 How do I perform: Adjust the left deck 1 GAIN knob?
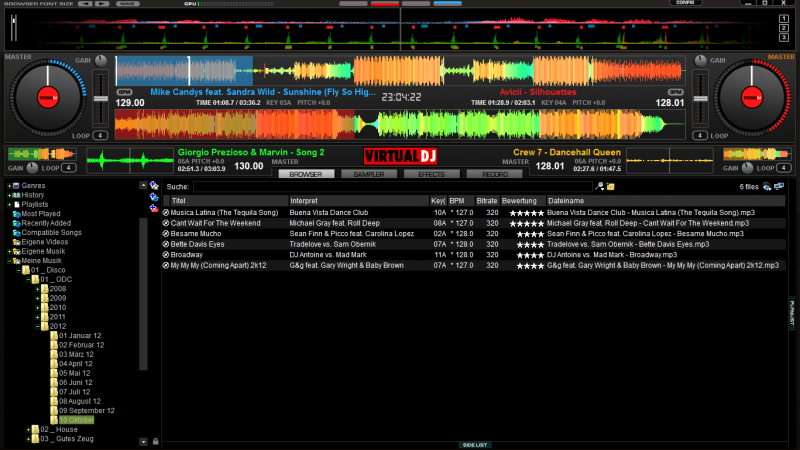(x=101, y=61)
